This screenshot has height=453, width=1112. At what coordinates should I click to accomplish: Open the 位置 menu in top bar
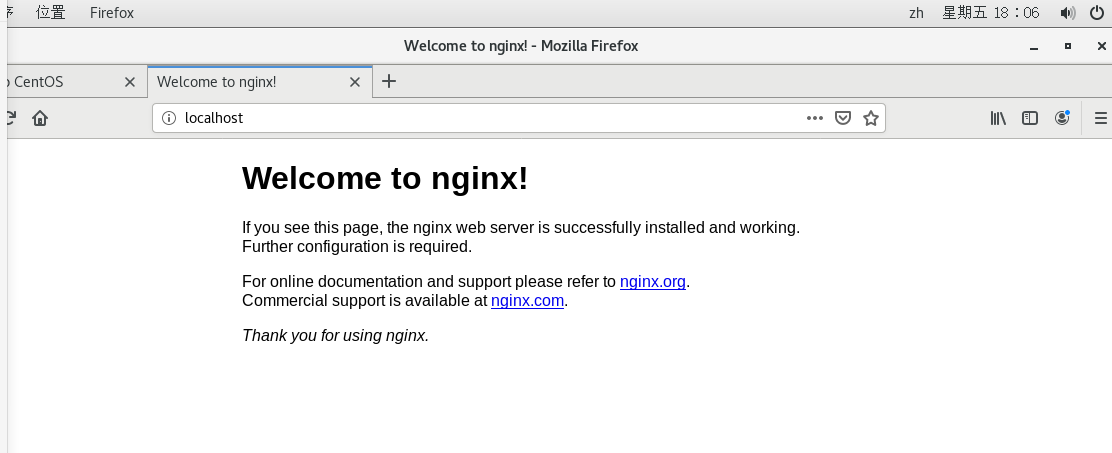[x=50, y=13]
